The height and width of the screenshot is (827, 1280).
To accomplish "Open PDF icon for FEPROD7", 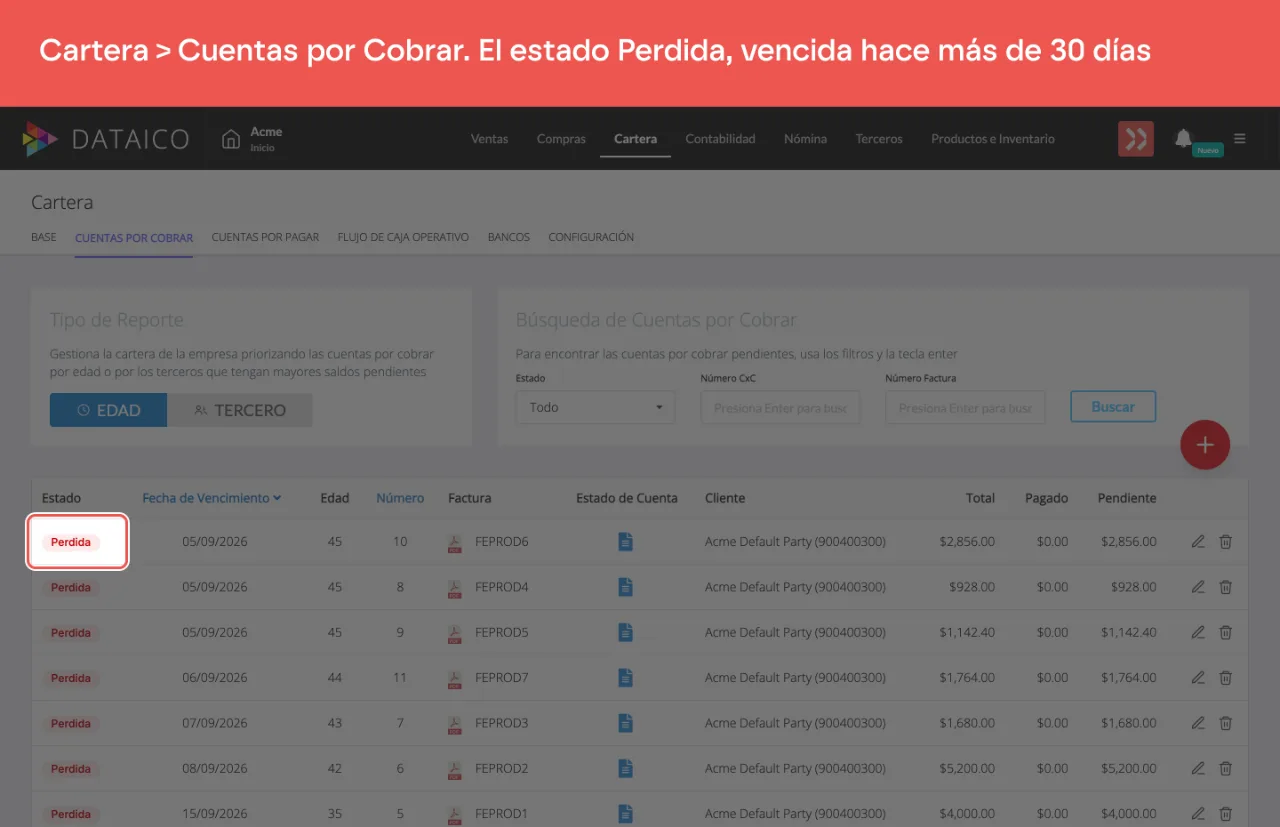I will (454, 678).
